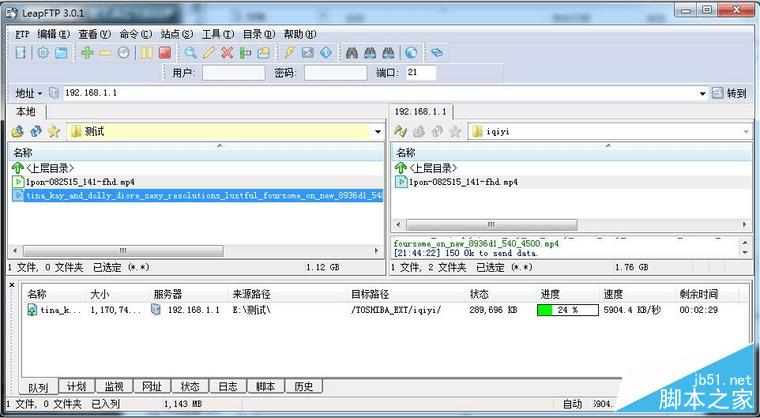This screenshot has width=760, height=418.
Task: Open the 帮助(H) menu
Action: tap(300, 34)
